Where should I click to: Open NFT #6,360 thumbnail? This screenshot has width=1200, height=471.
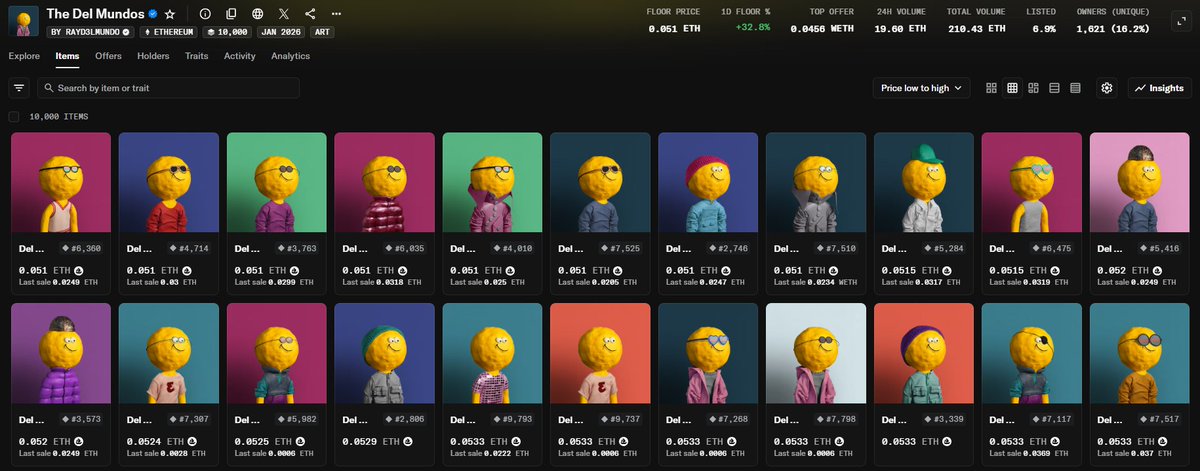tap(60, 182)
